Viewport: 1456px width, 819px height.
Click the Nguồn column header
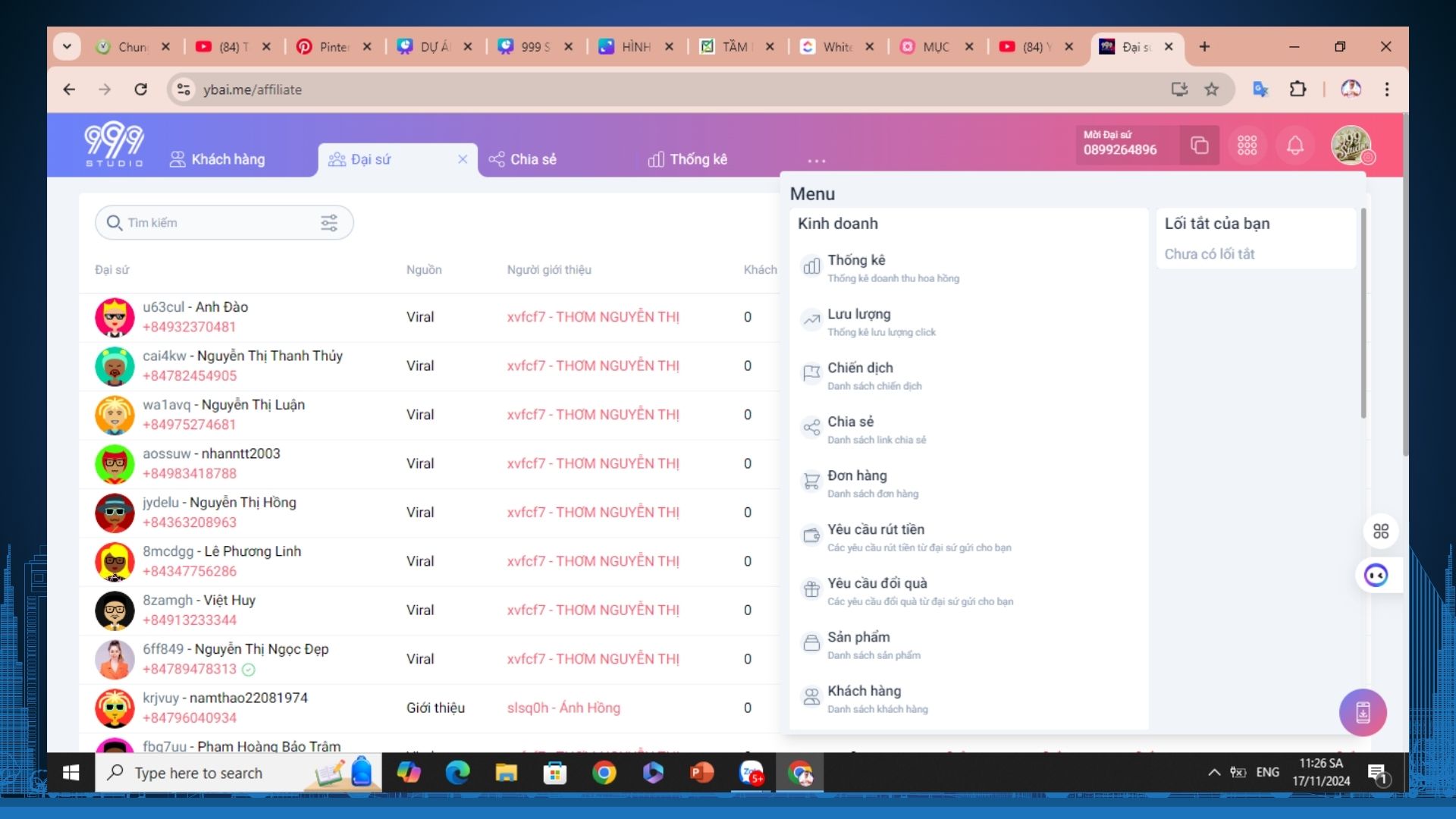pyautogui.click(x=424, y=269)
